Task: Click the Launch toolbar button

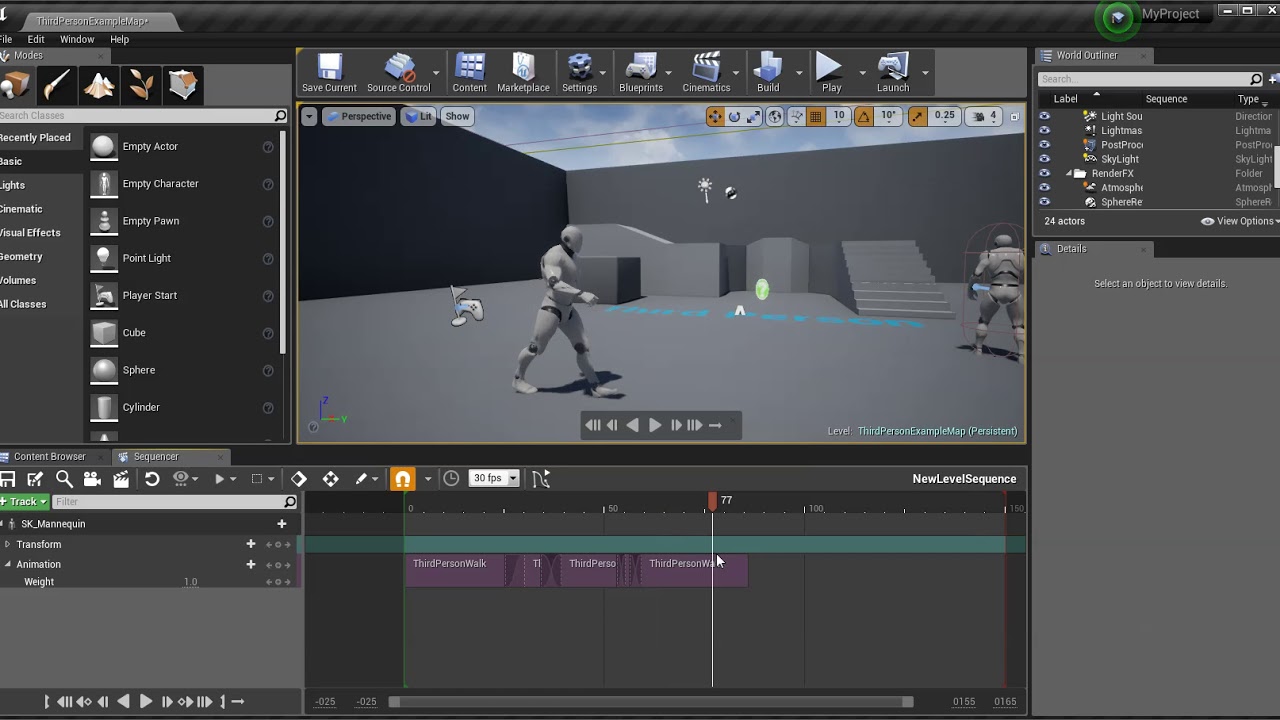Action: point(893,73)
